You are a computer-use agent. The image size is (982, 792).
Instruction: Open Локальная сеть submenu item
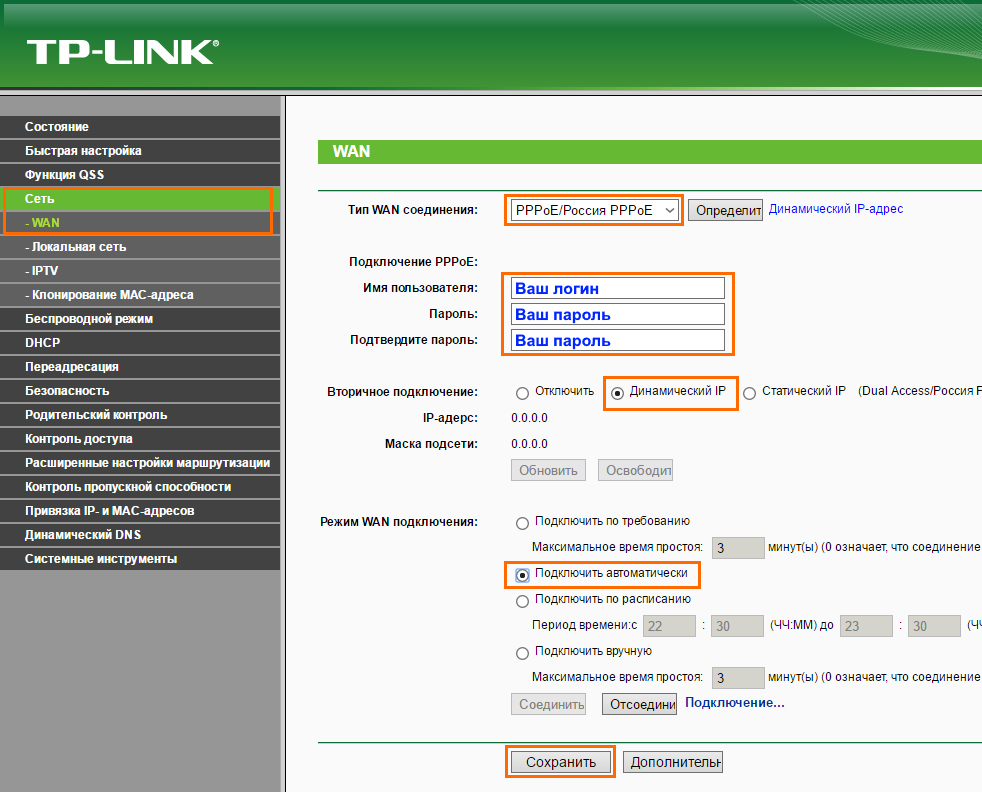pos(140,247)
